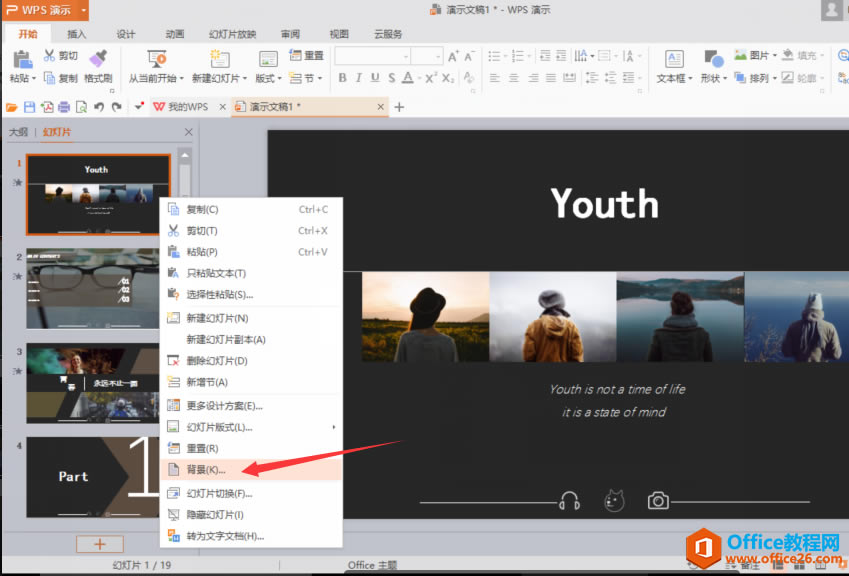This screenshot has width=849, height=576.
Task: Open the WPS 演示 application menu dropdown
Action: tap(83, 10)
